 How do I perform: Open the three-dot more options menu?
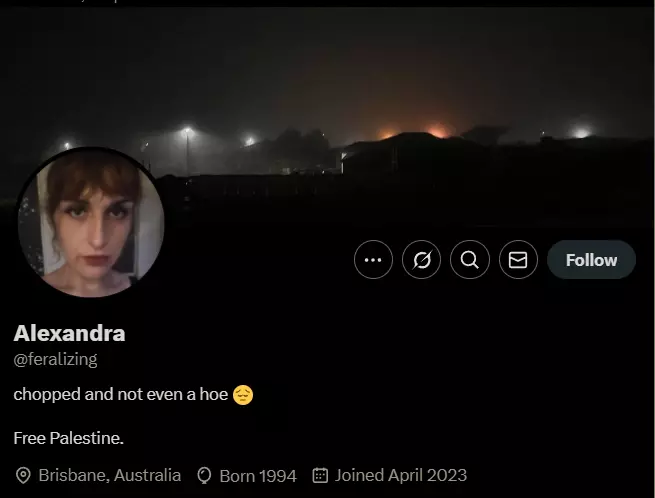coord(373,259)
